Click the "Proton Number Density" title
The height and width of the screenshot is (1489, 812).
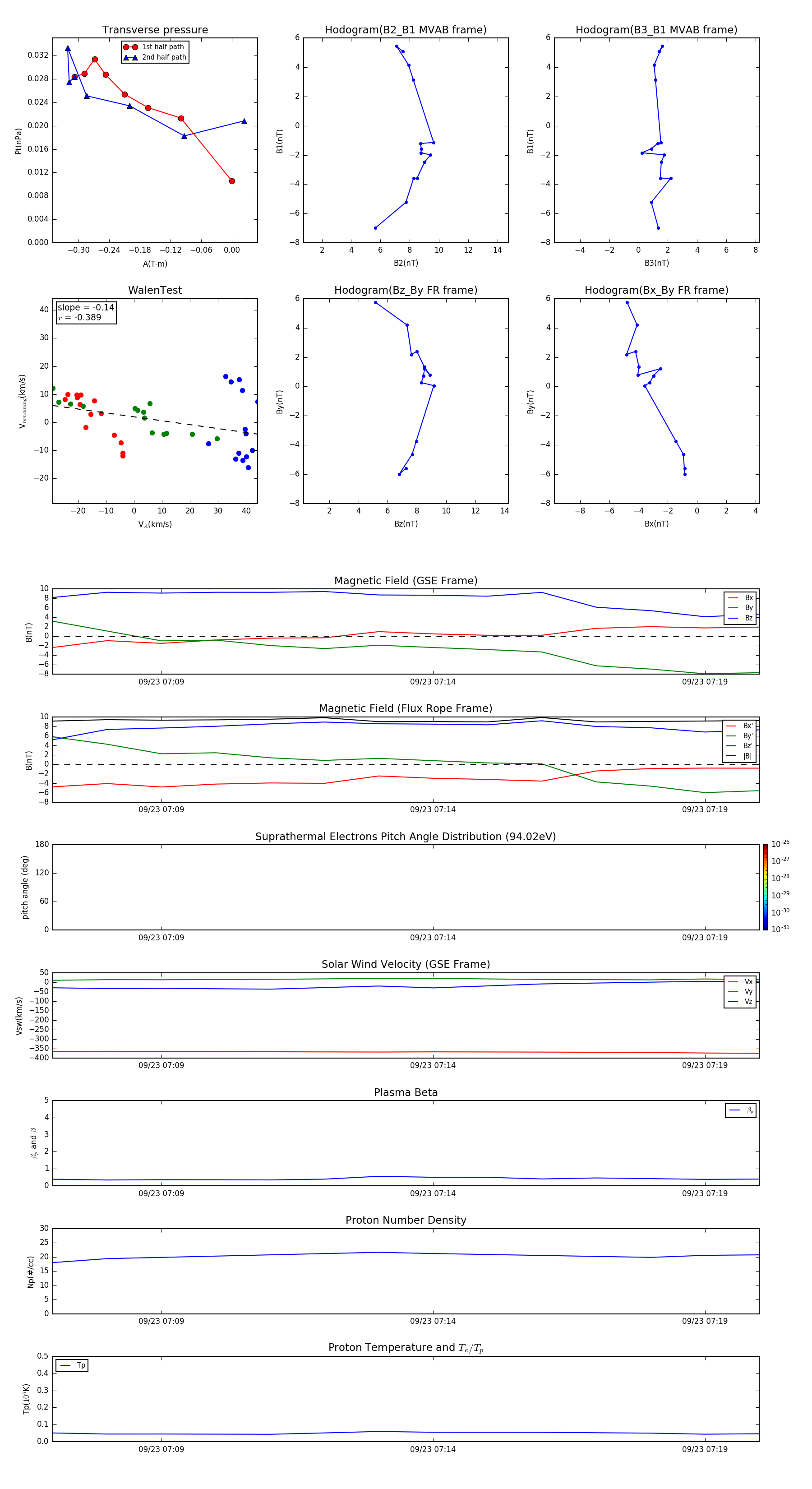[406, 1220]
